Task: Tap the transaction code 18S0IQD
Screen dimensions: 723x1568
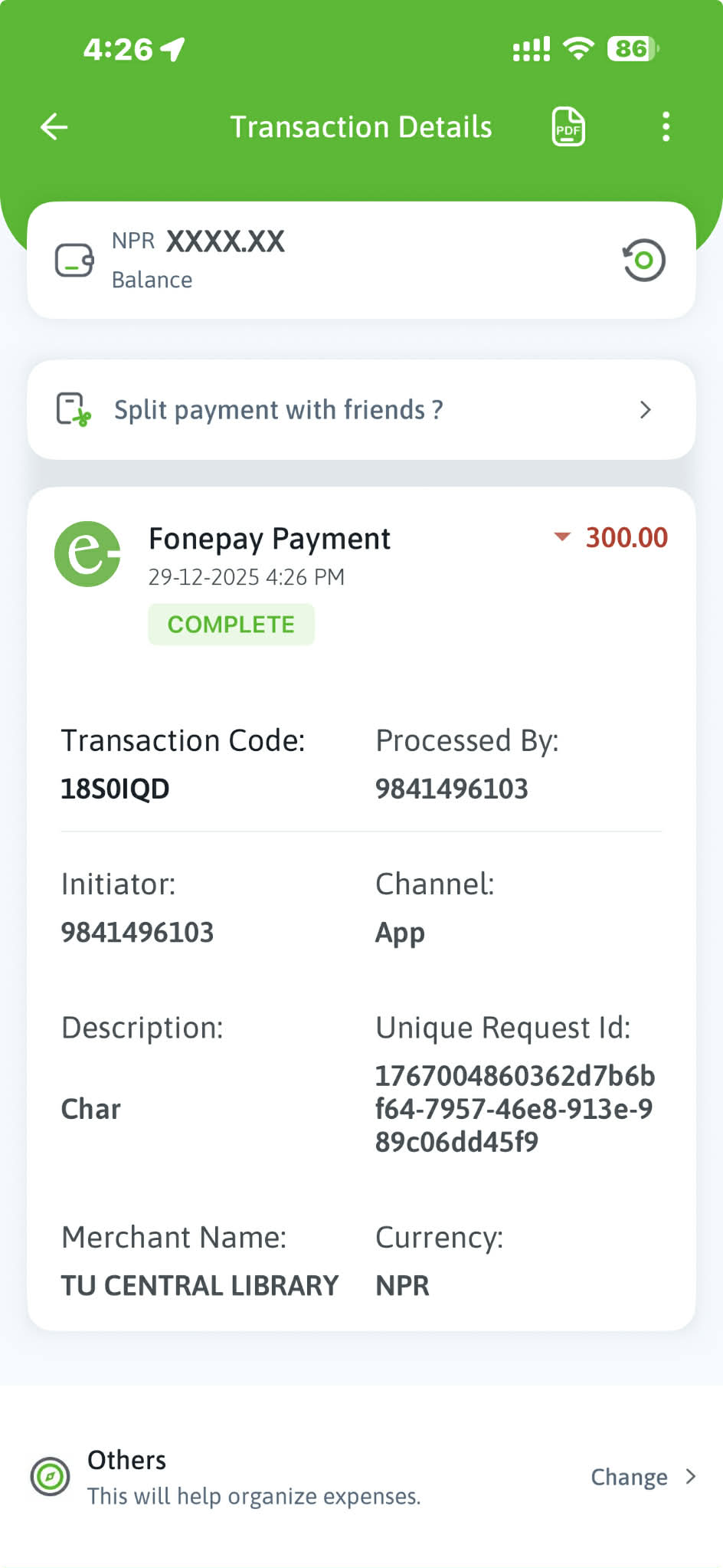Action: click(x=115, y=789)
